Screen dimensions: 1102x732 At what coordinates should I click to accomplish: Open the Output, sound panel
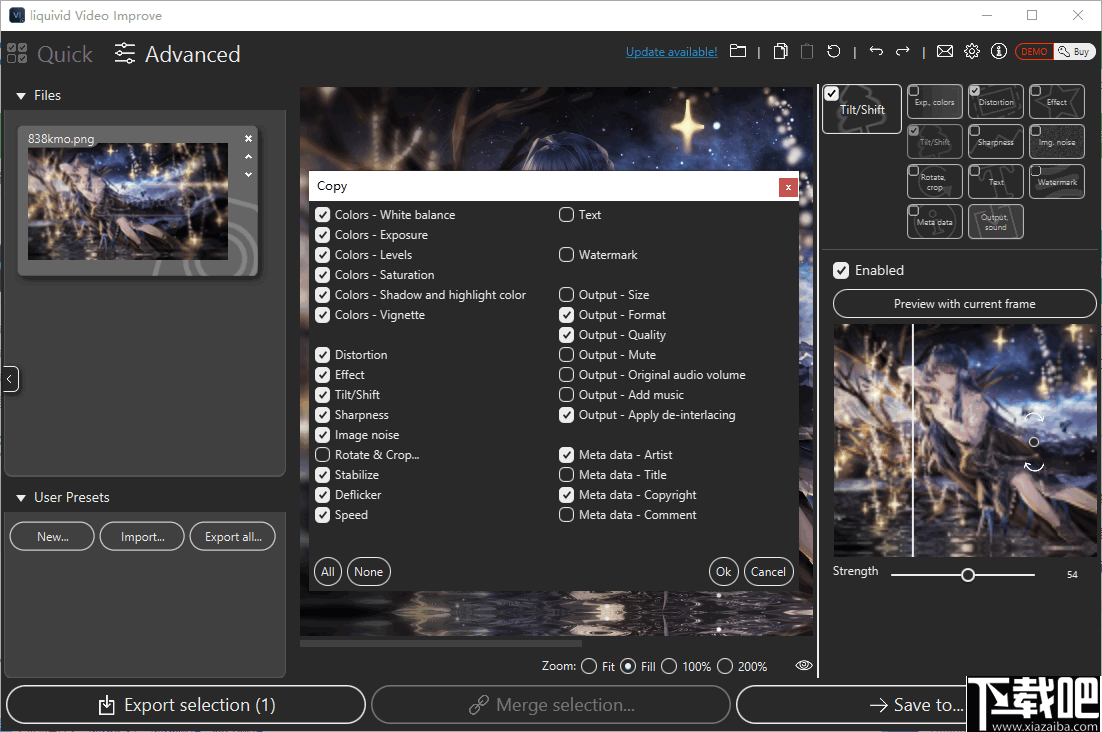[x=995, y=221]
